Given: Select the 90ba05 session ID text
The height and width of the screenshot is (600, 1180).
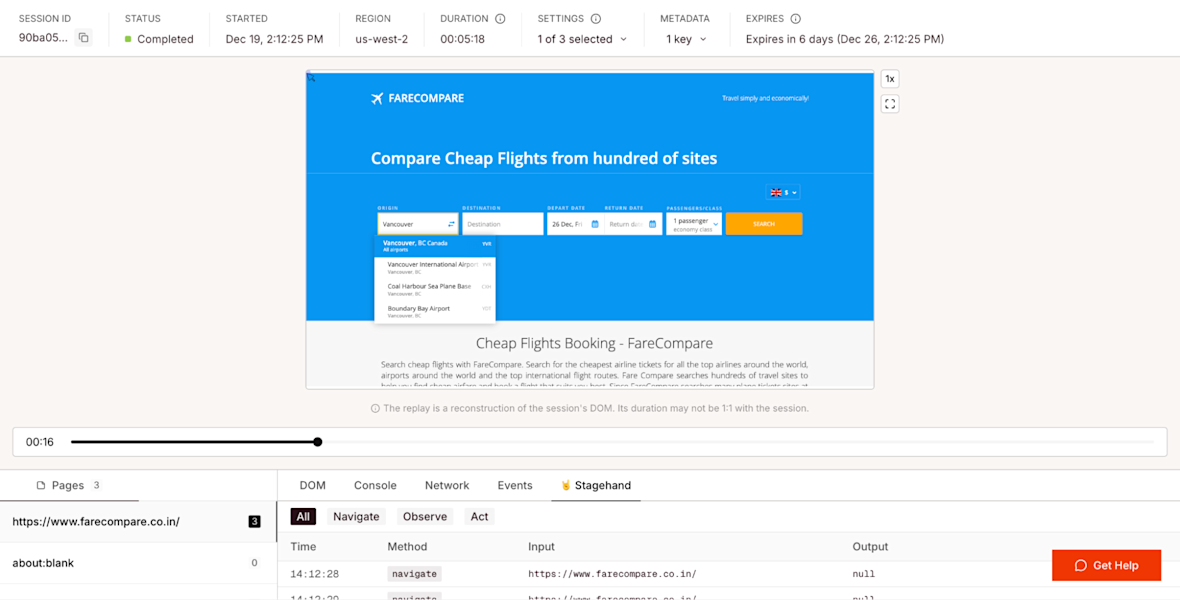Looking at the screenshot, I should point(44,38).
